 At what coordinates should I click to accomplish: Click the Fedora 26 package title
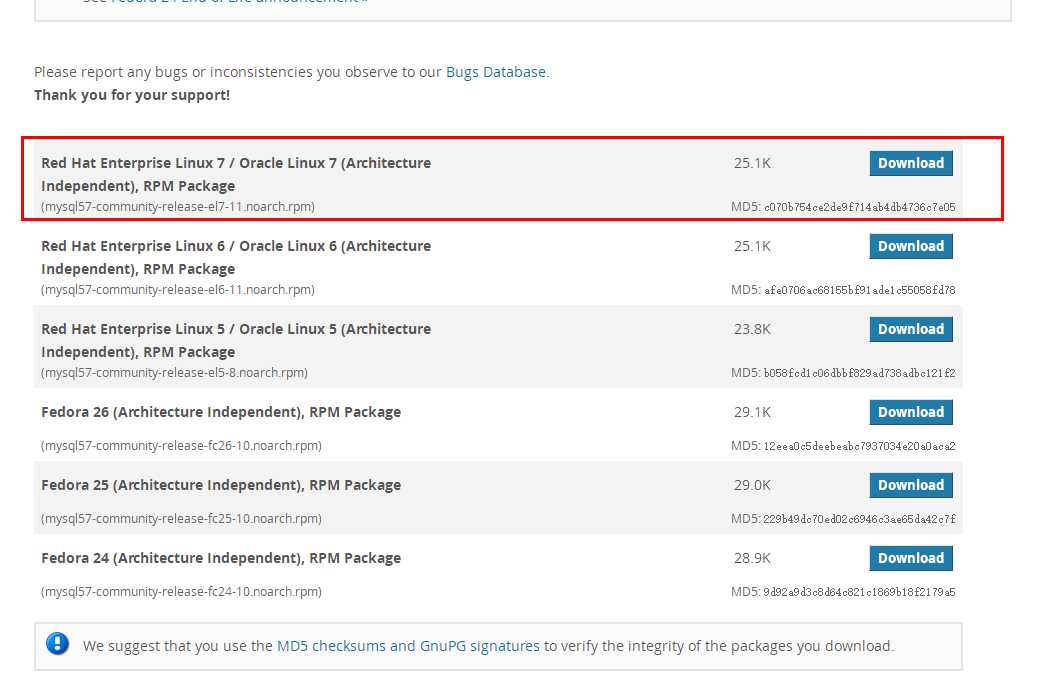[x=221, y=412]
